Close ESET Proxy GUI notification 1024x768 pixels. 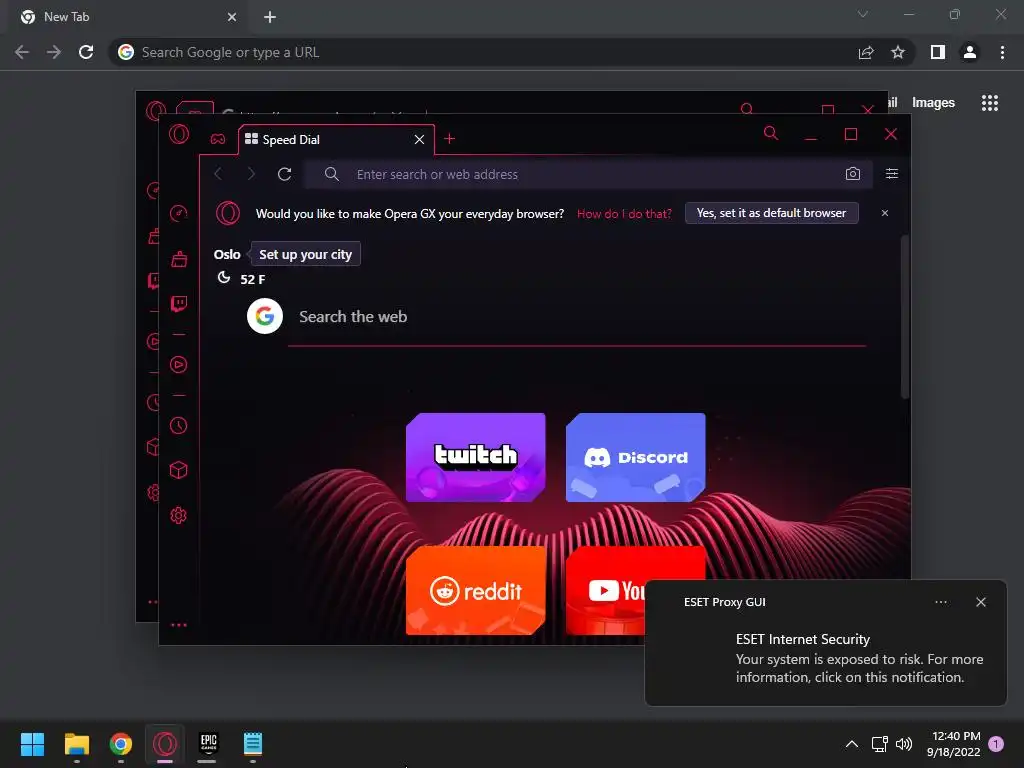(980, 602)
